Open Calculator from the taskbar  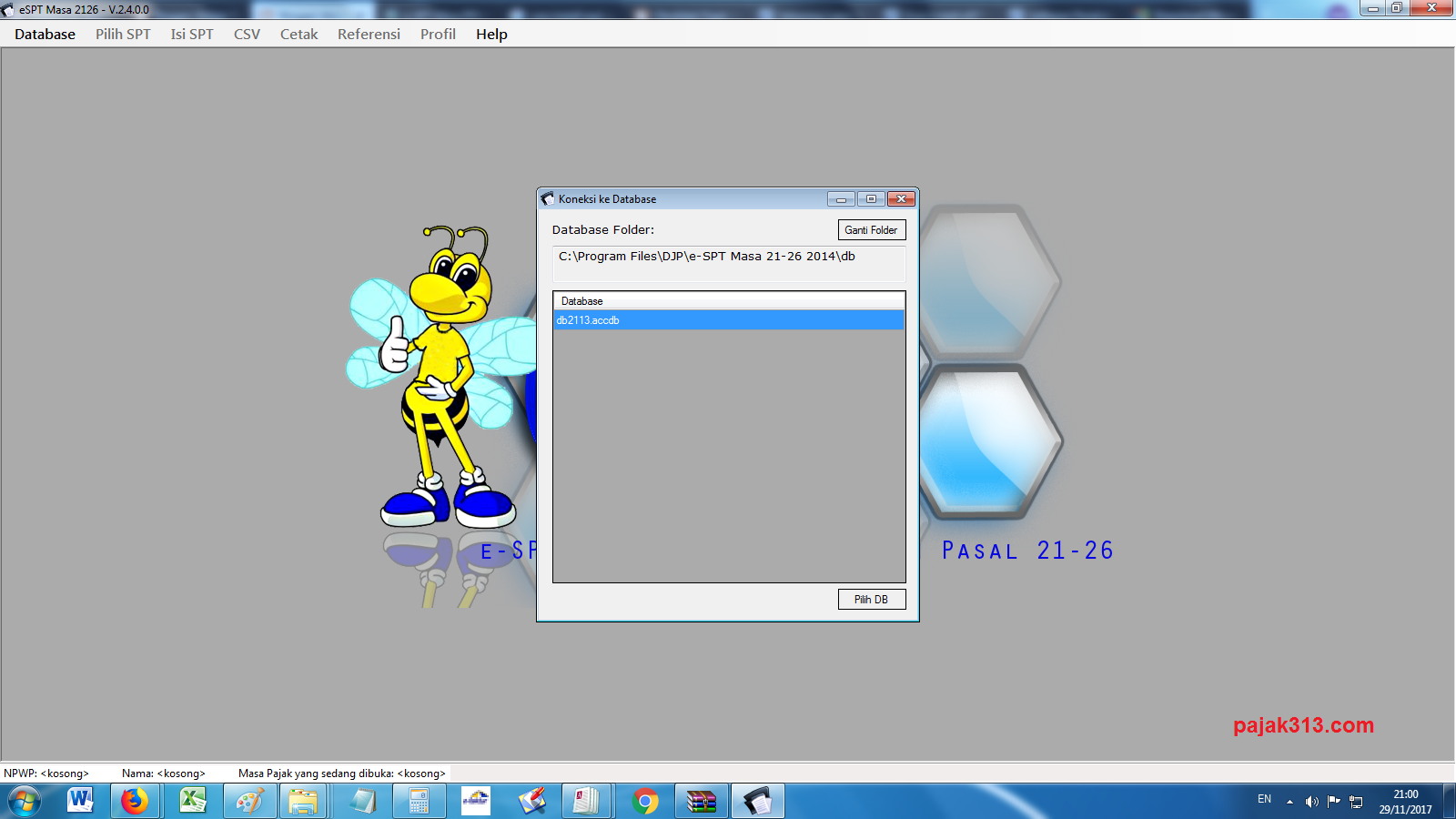(x=419, y=802)
